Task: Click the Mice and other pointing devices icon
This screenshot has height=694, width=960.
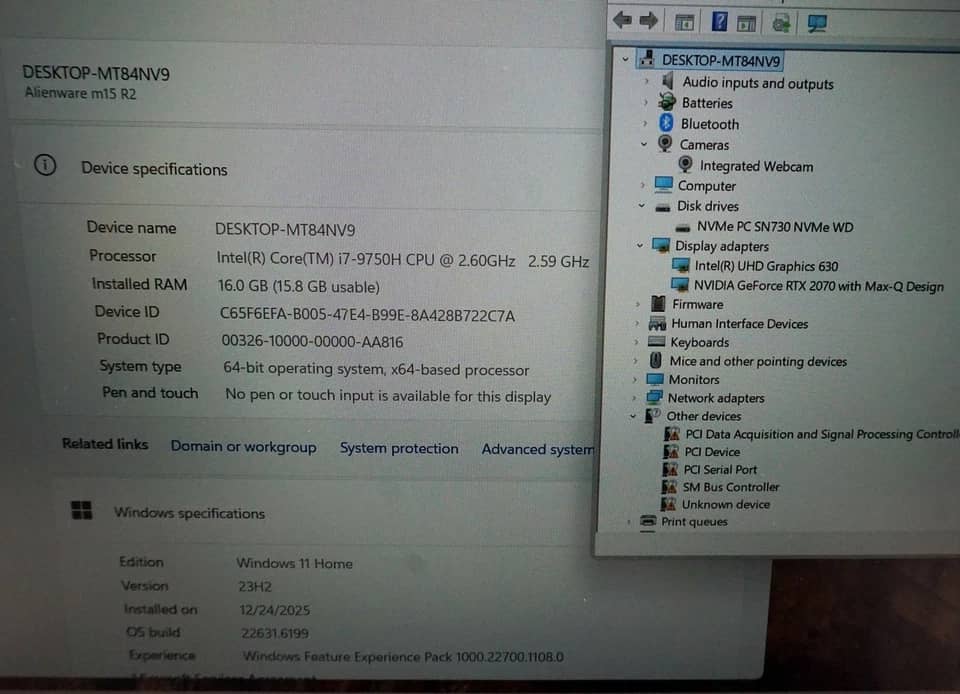Action: click(656, 360)
